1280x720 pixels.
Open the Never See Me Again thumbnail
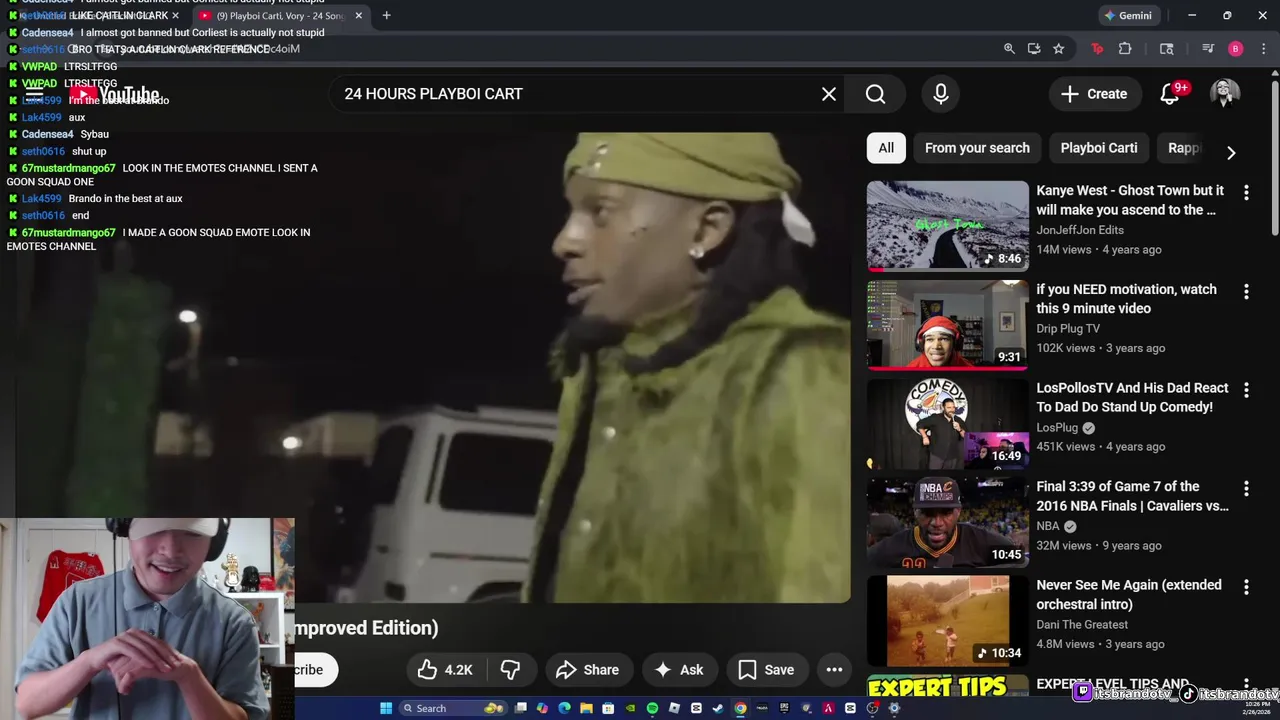947,621
